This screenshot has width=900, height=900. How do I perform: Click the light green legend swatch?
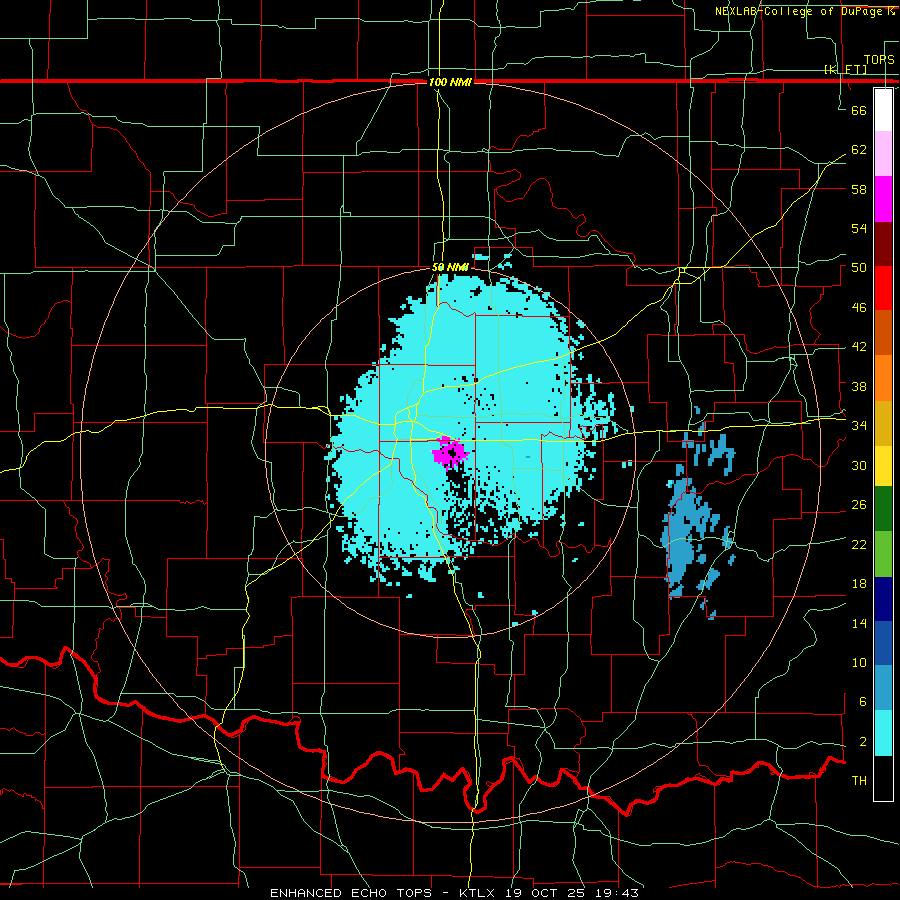[883, 554]
